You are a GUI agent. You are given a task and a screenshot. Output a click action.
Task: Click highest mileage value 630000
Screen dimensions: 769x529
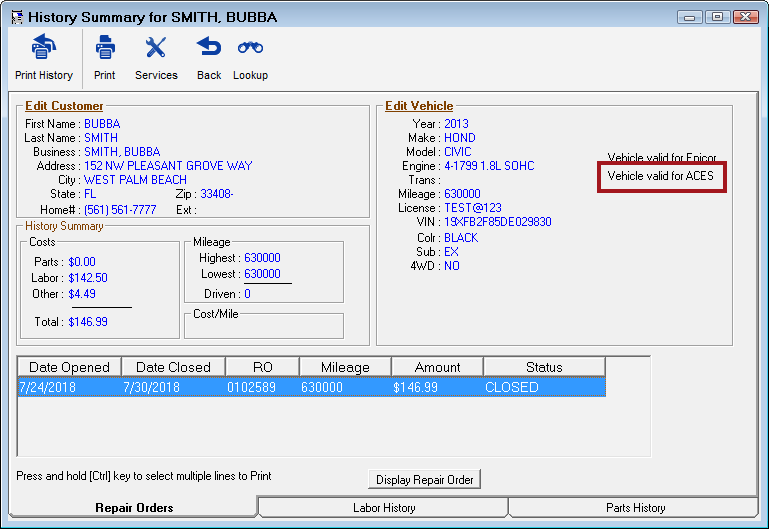[x=262, y=258]
